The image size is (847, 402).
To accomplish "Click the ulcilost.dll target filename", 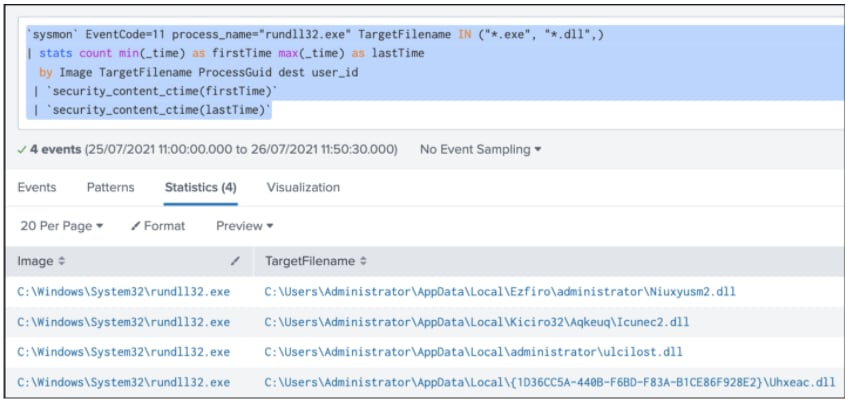I will 474,352.
